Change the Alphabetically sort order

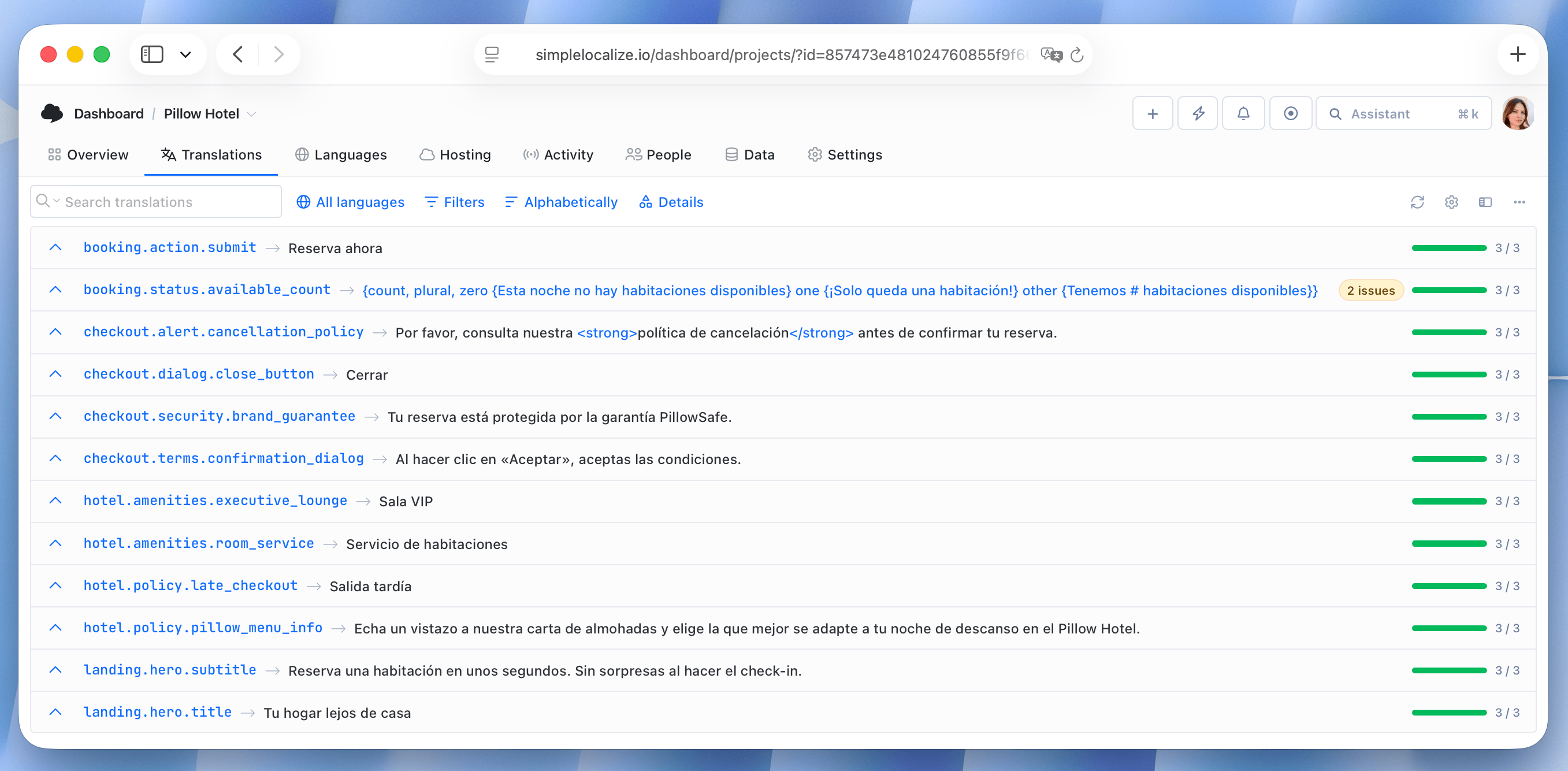(560, 202)
